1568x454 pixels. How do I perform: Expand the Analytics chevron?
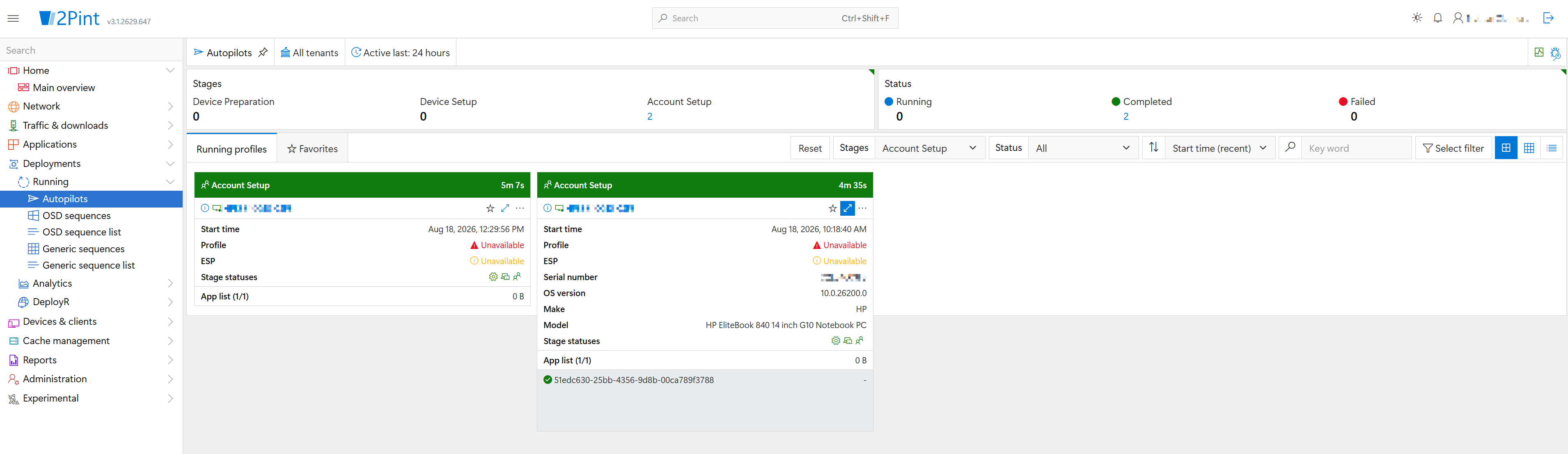point(170,283)
